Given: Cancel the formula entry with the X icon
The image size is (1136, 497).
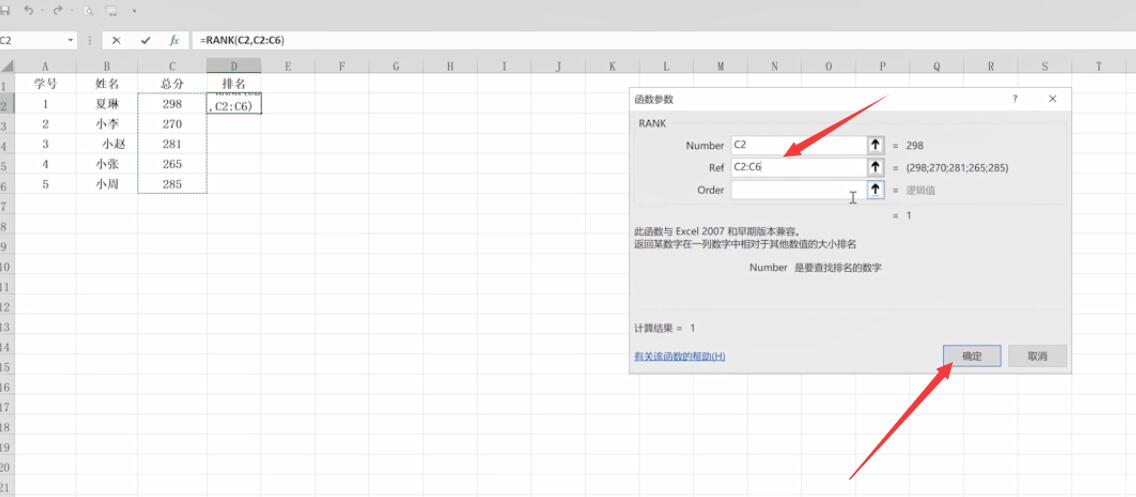Looking at the screenshot, I should click(x=116, y=41).
